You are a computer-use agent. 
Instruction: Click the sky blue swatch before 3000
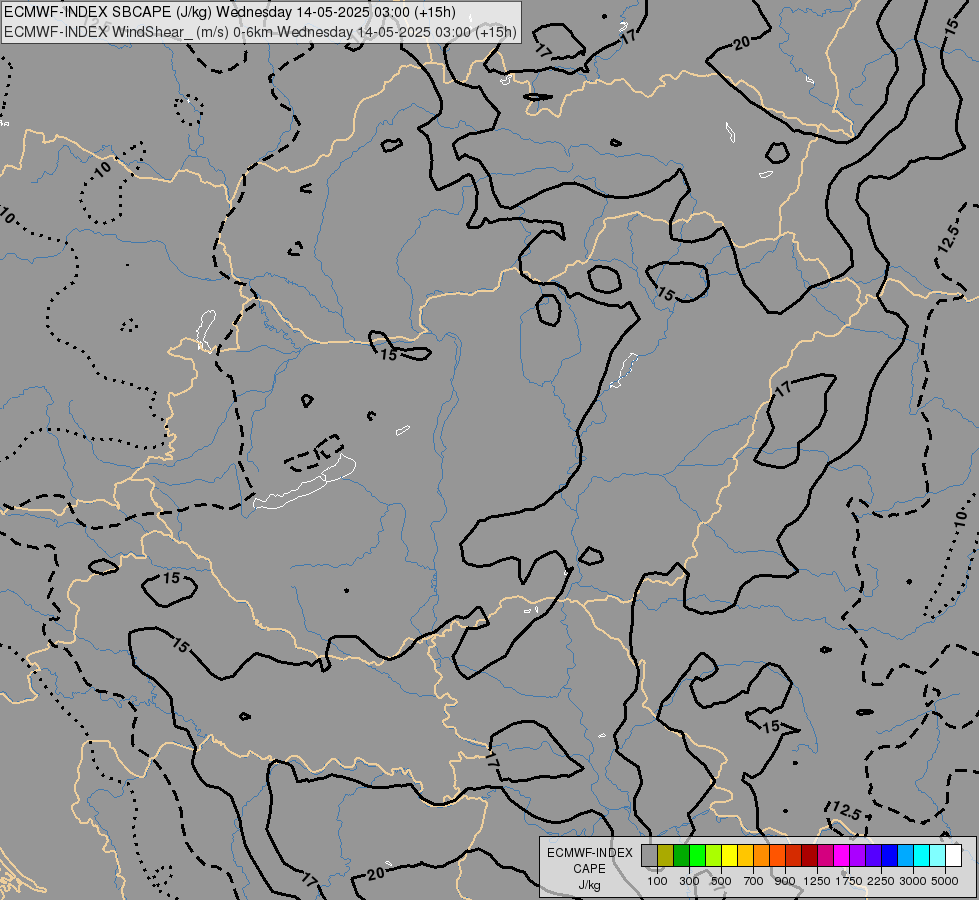905,855
